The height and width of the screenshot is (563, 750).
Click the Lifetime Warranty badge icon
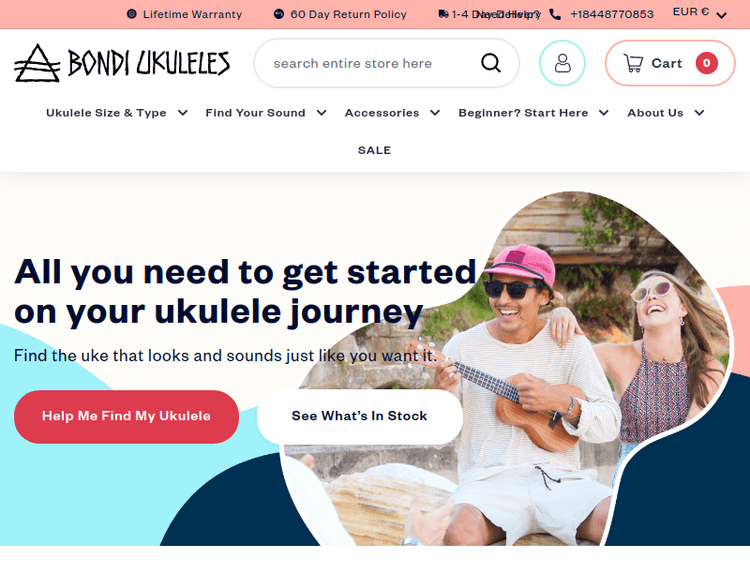[132, 14]
